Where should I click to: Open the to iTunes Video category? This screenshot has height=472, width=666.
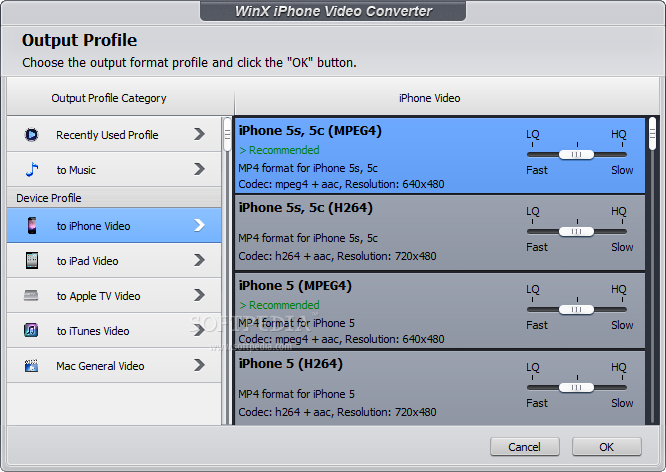[114, 330]
